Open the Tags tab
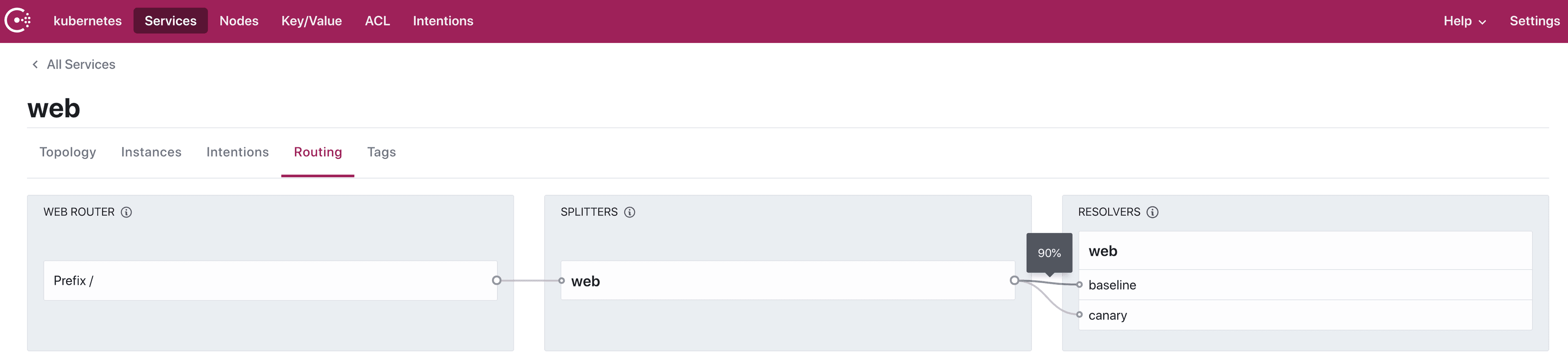This screenshot has width=1568, height=362. tap(381, 152)
